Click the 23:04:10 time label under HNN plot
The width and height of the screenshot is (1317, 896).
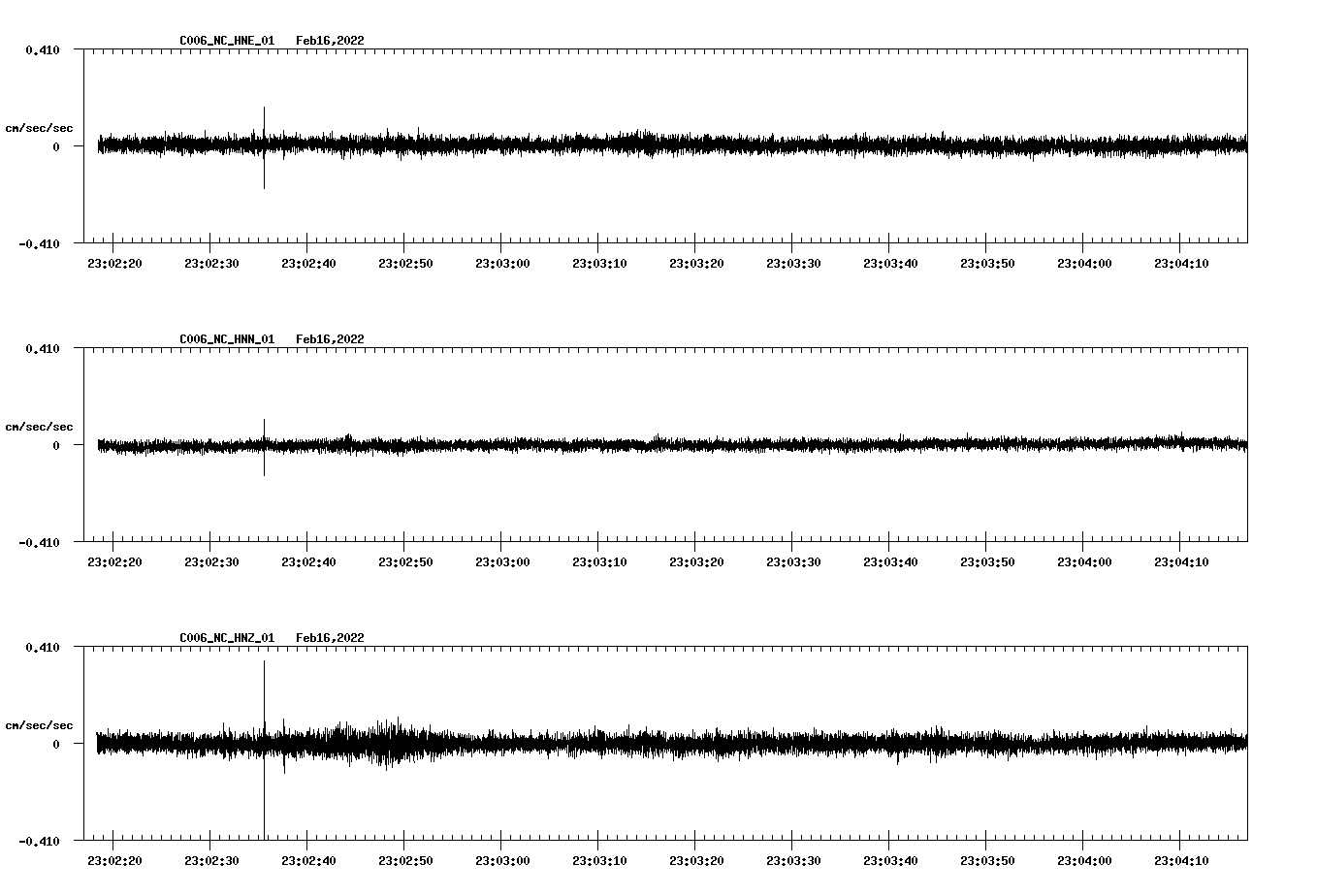tap(1181, 562)
